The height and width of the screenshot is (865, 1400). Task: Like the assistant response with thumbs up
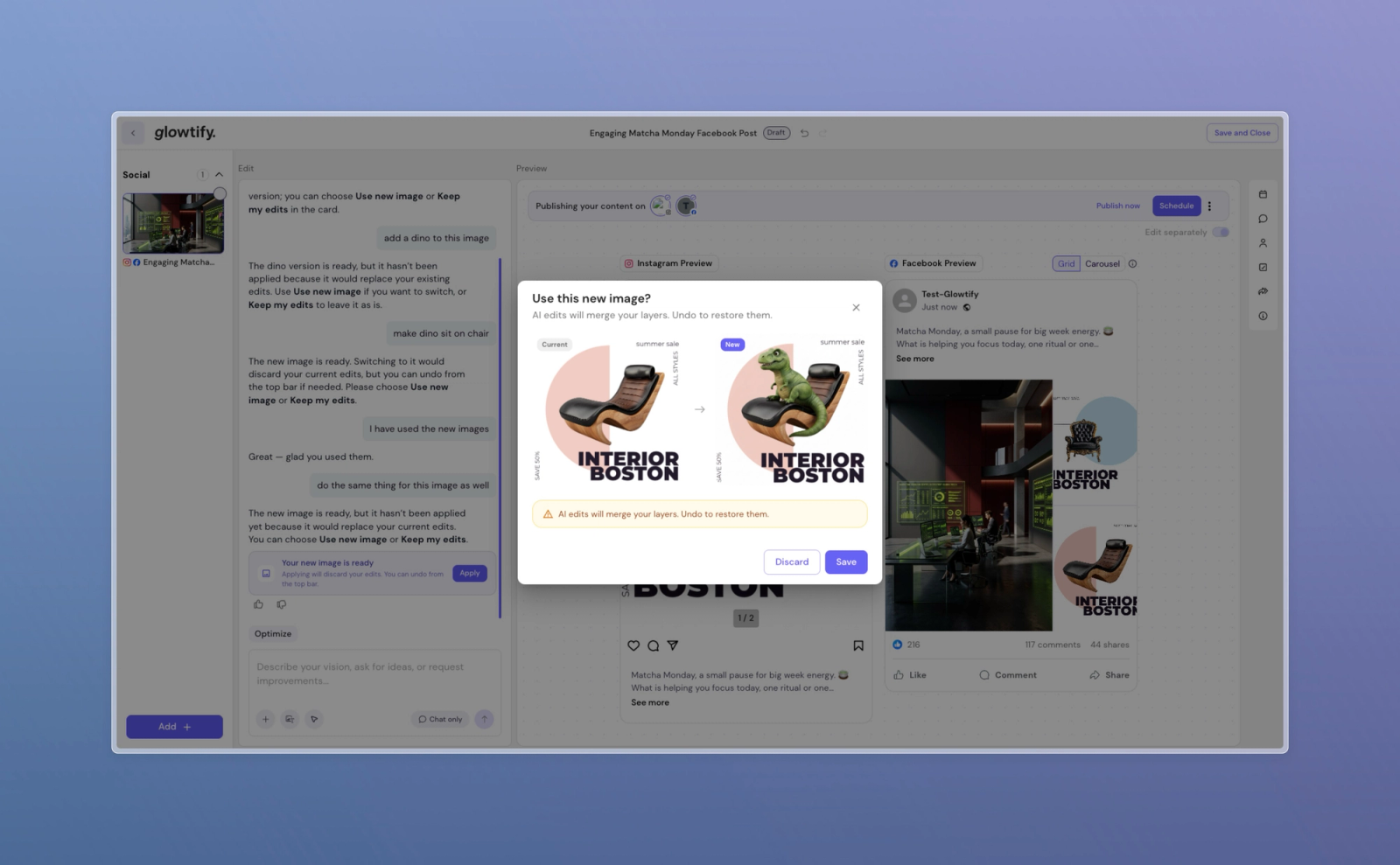[x=258, y=604]
